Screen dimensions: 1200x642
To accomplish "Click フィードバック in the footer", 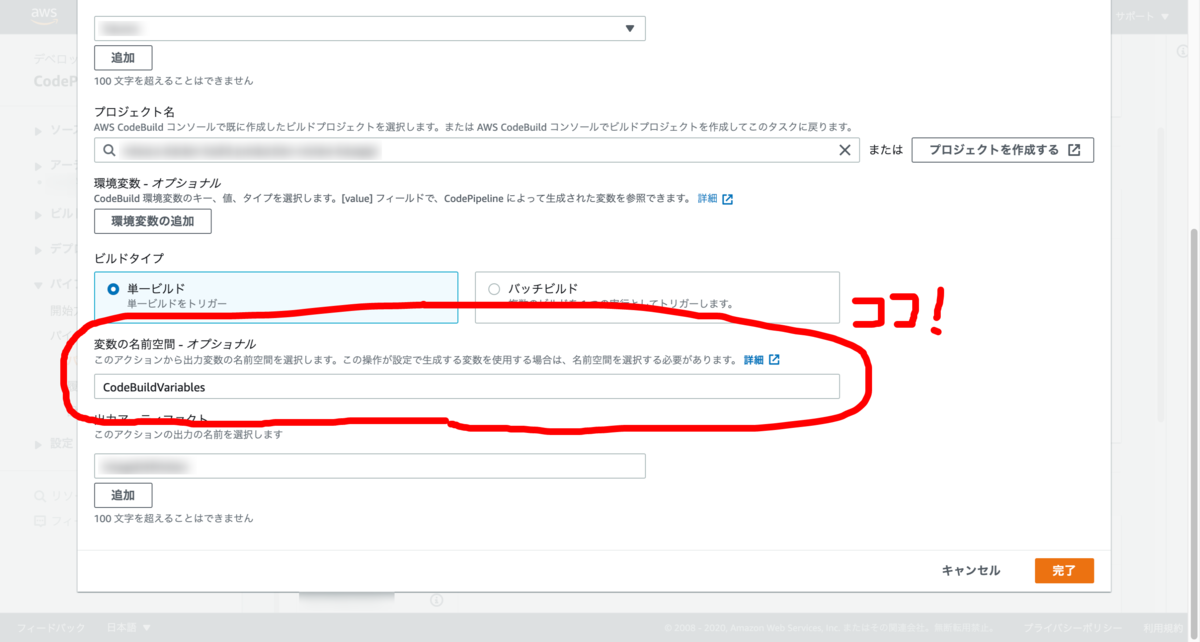I will 52,627.
